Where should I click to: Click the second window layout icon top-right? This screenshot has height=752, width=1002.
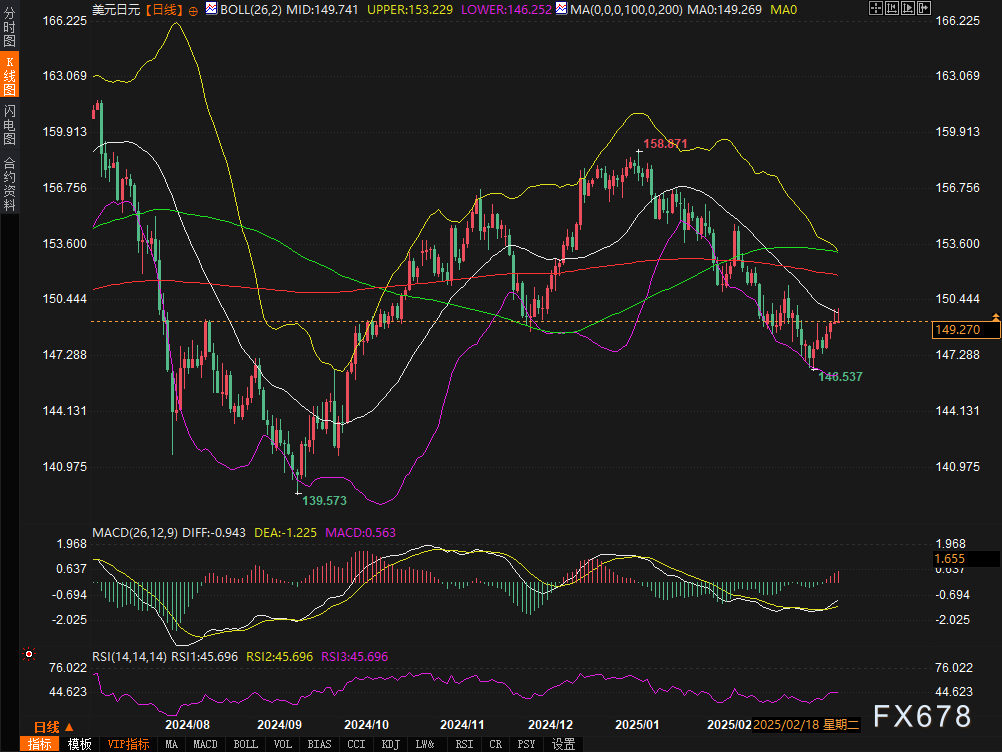(x=891, y=8)
